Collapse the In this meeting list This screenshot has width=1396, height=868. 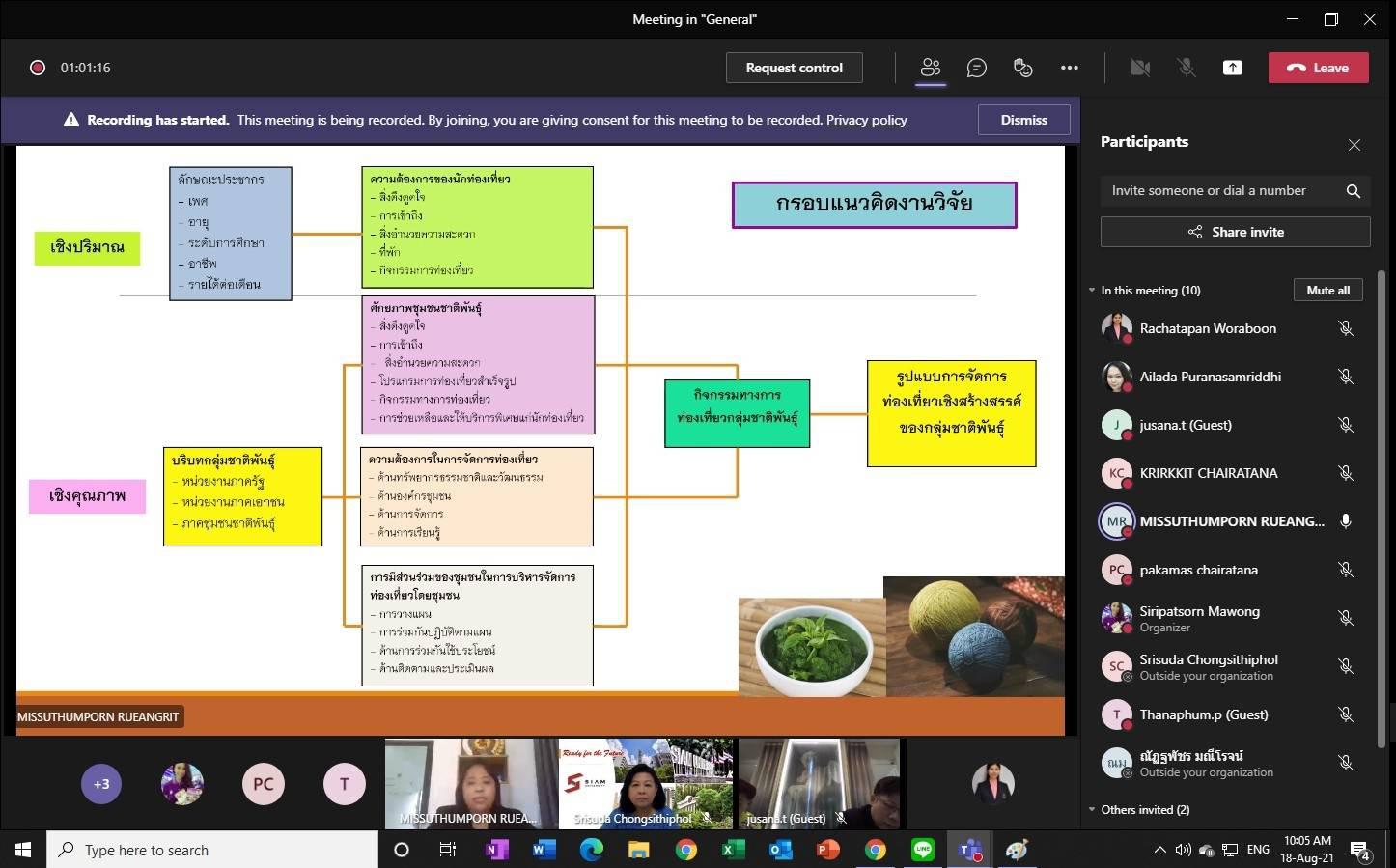[1092, 291]
